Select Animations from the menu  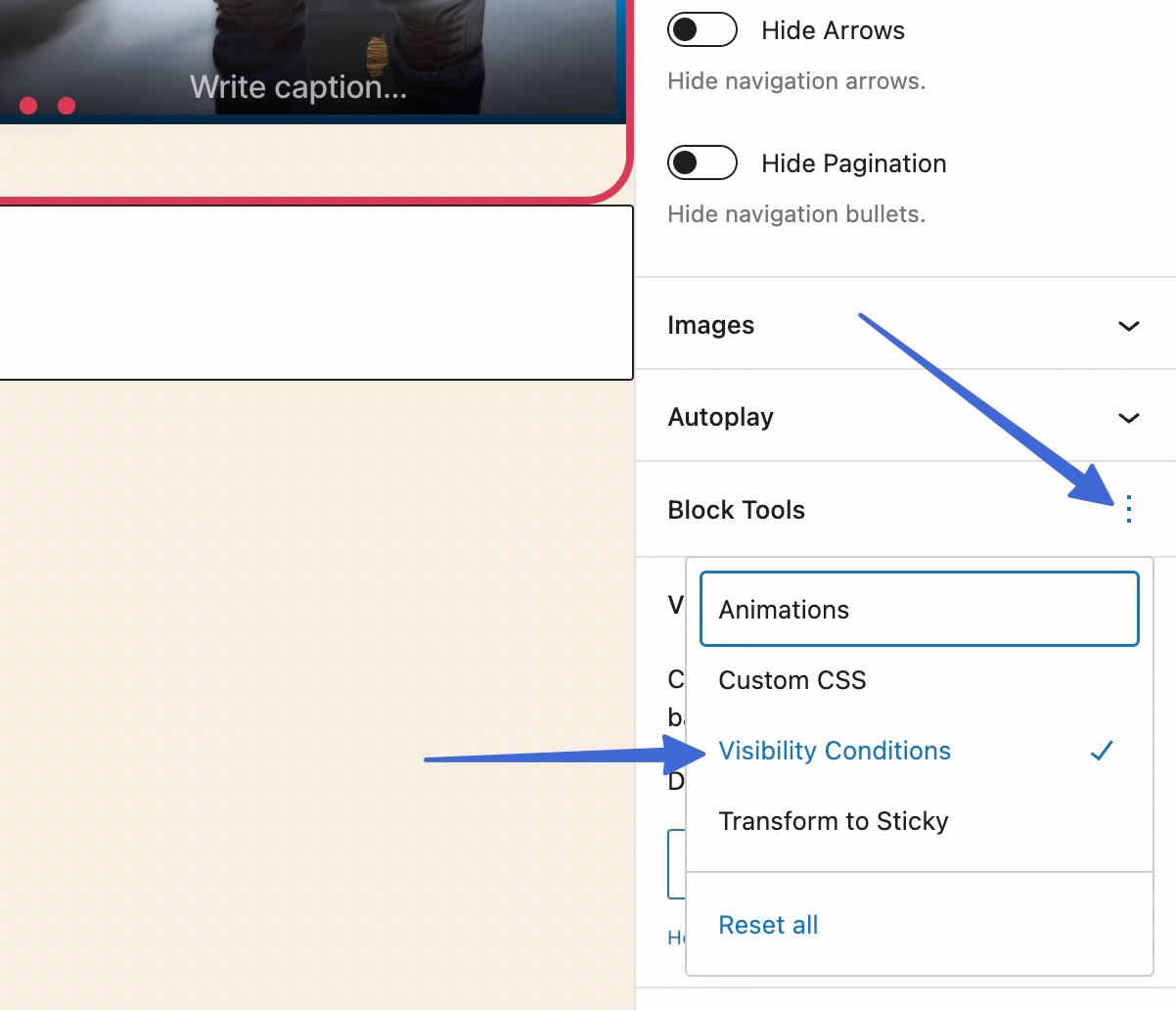click(x=784, y=609)
